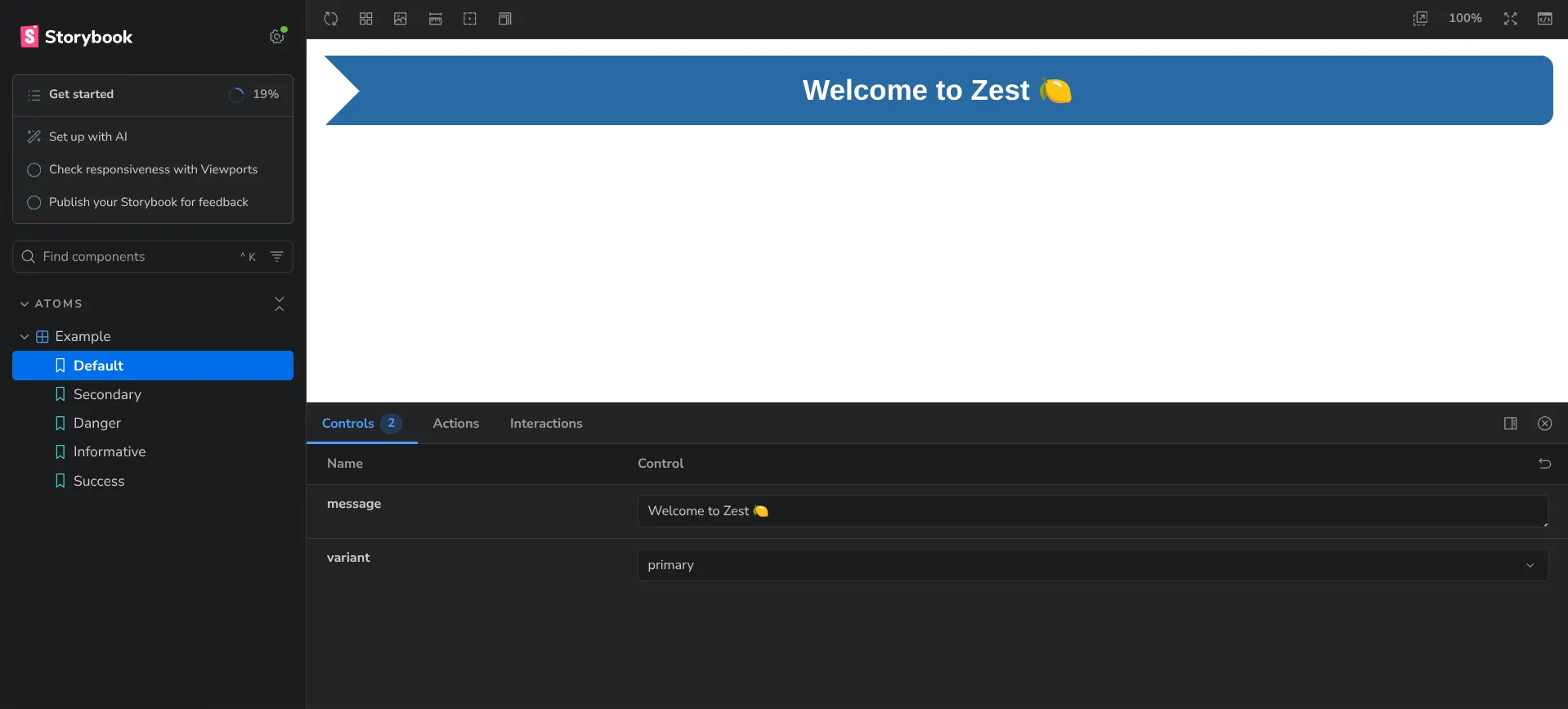1568x709 pixels.
Task: Open the variant dropdown showing primary
Action: (1093, 565)
